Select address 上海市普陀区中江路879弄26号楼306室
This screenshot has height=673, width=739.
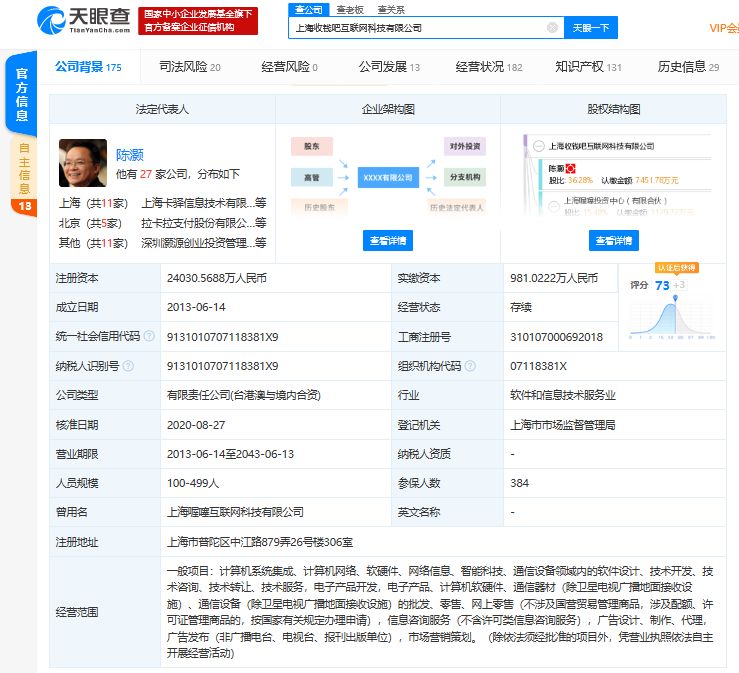pyautogui.click(x=260, y=542)
